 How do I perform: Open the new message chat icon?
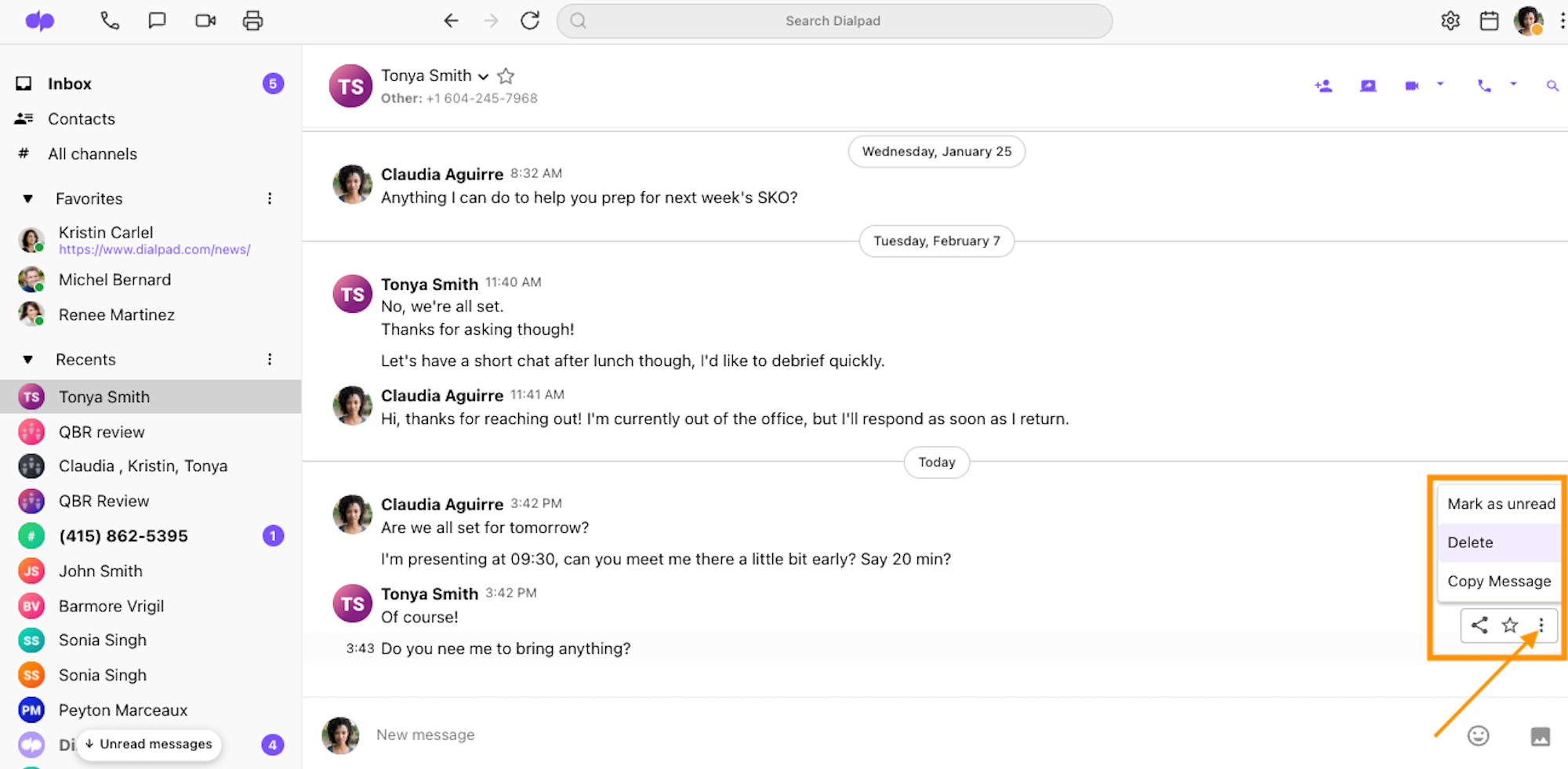point(157,21)
